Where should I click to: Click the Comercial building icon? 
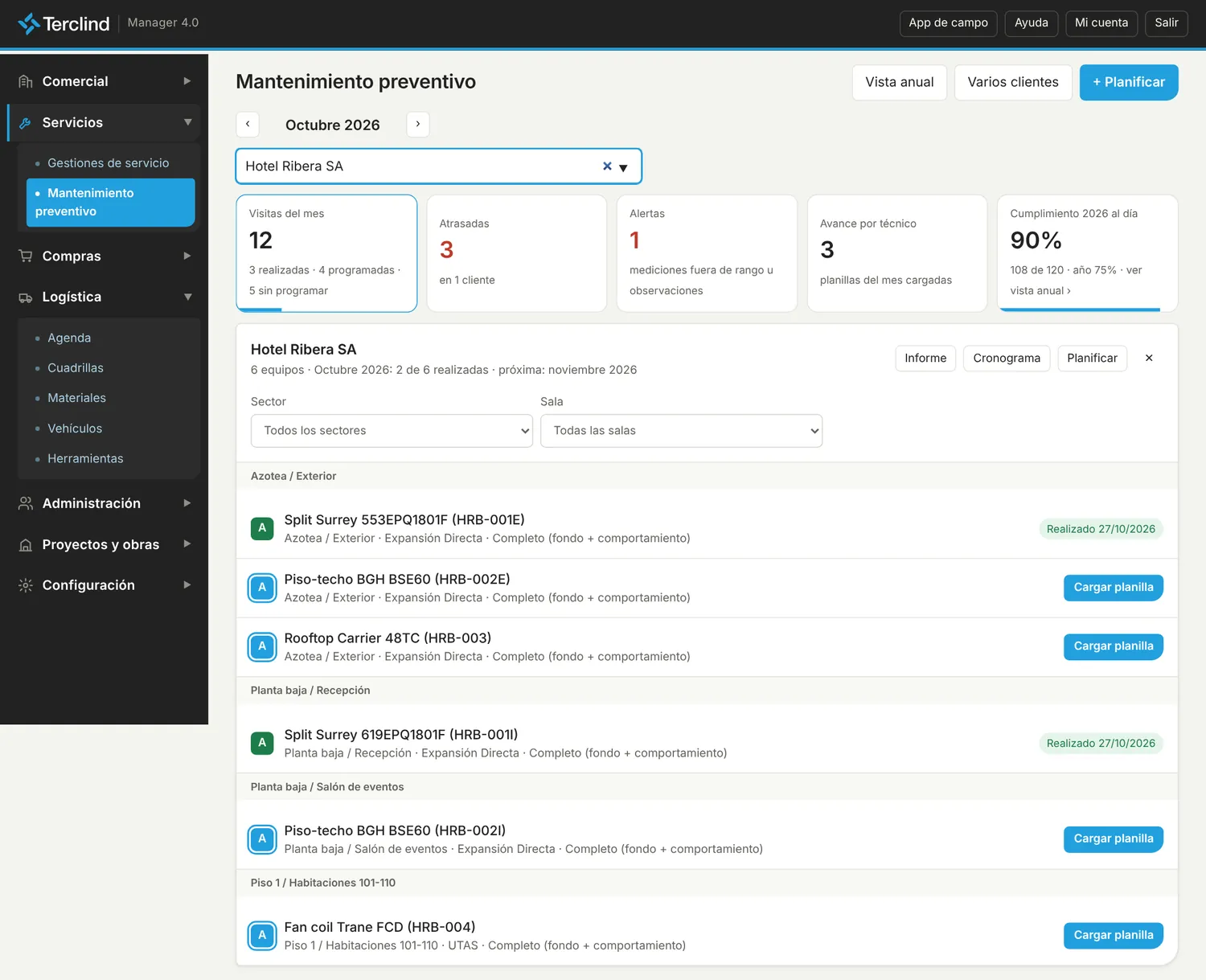pyautogui.click(x=26, y=81)
